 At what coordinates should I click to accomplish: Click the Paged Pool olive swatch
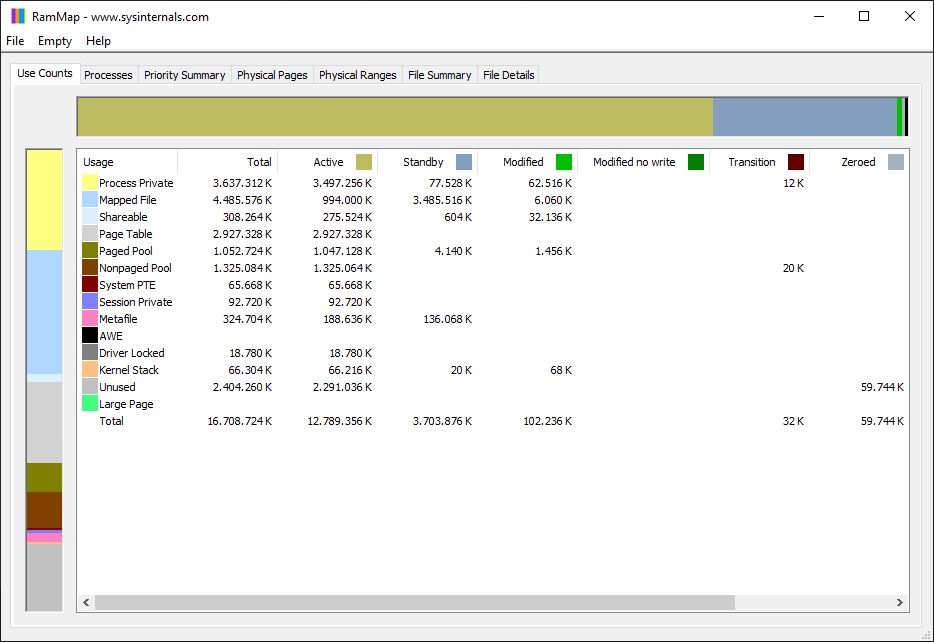(x=90, y=250)
